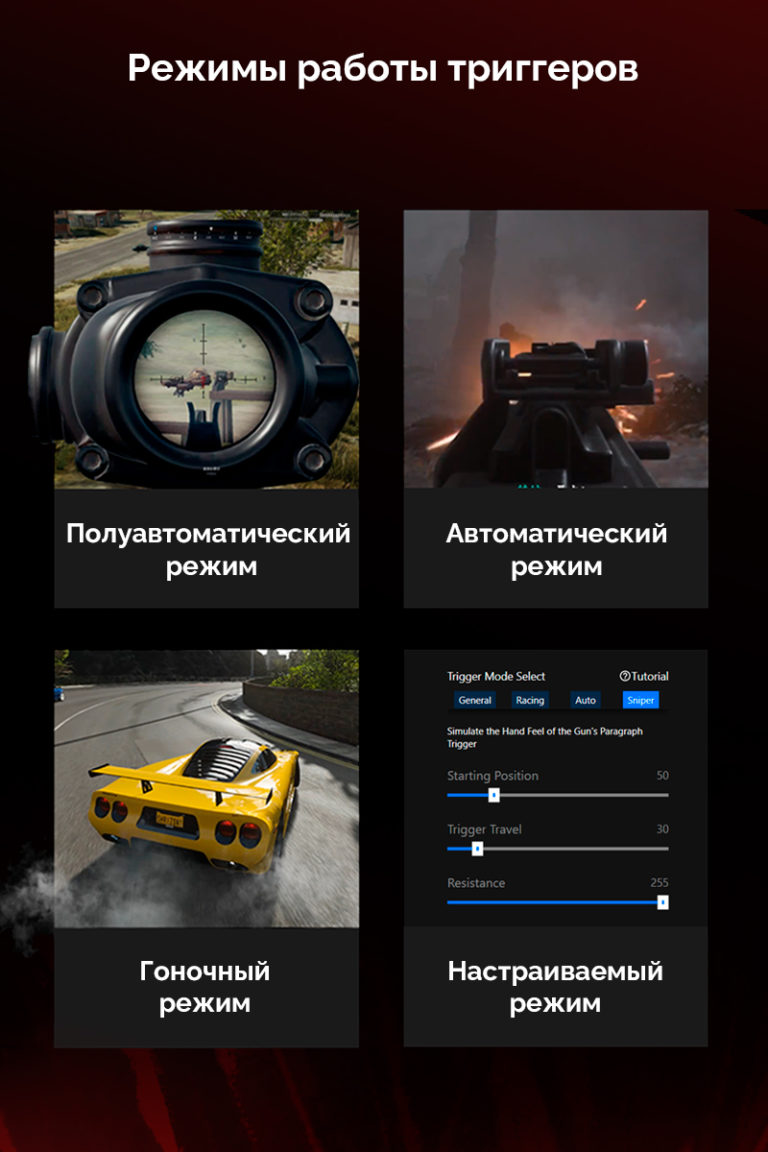
Task: Click the Trigger Travel value 30
Action: pos(662,829)
